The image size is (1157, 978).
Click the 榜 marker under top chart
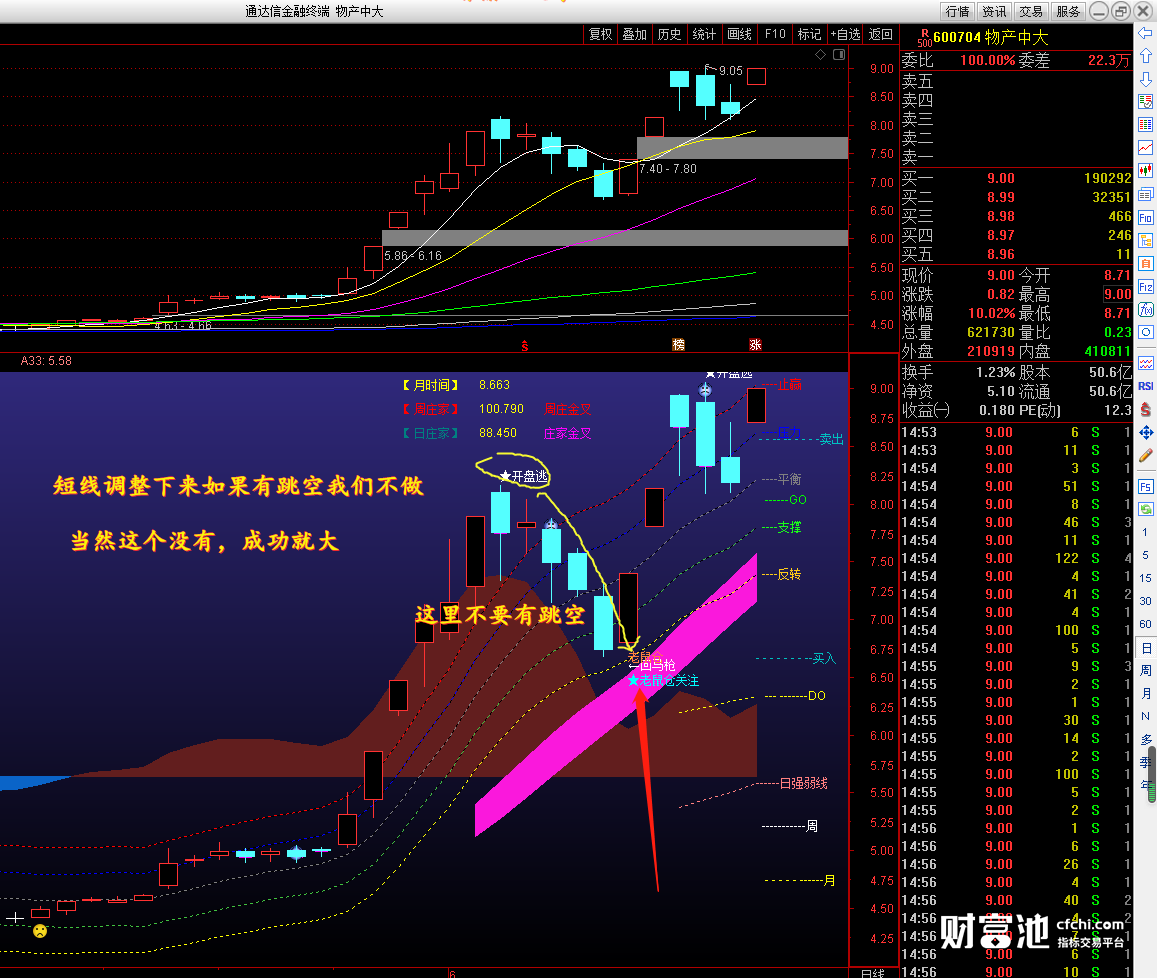coord(679,345)
